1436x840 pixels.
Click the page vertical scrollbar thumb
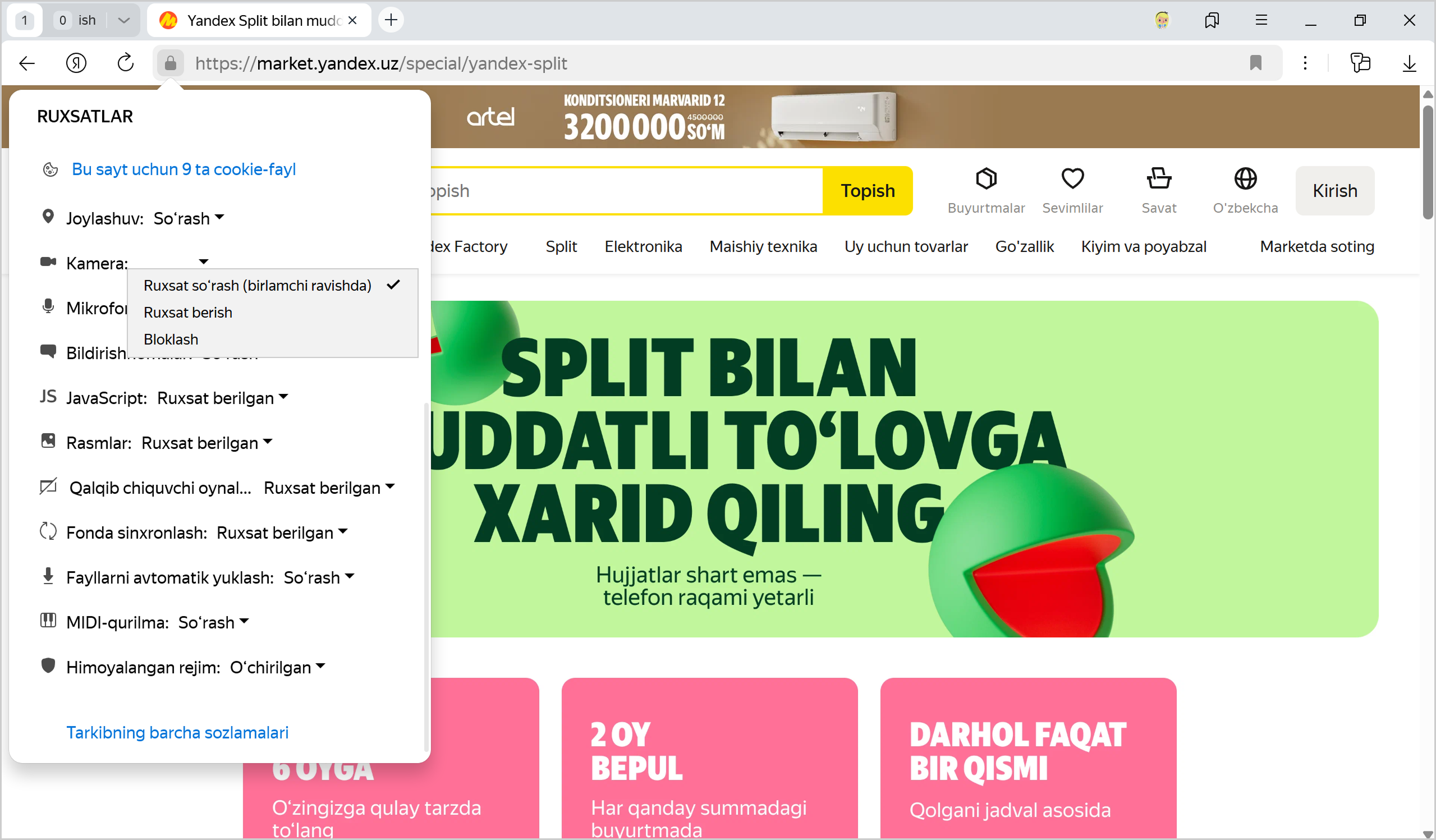(1428, 162)
